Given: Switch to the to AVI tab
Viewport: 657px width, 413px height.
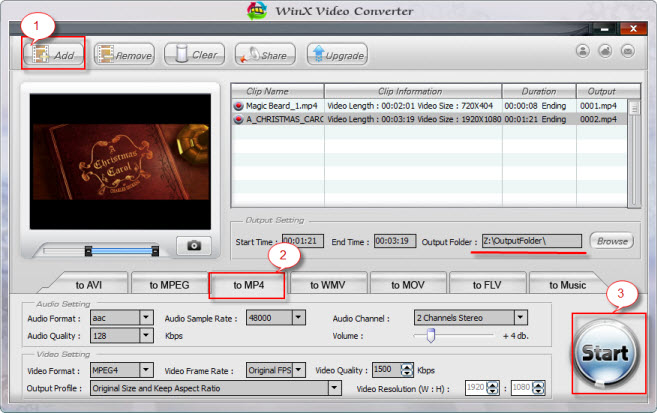Looking at the screenshot, I should click(89, 285).
